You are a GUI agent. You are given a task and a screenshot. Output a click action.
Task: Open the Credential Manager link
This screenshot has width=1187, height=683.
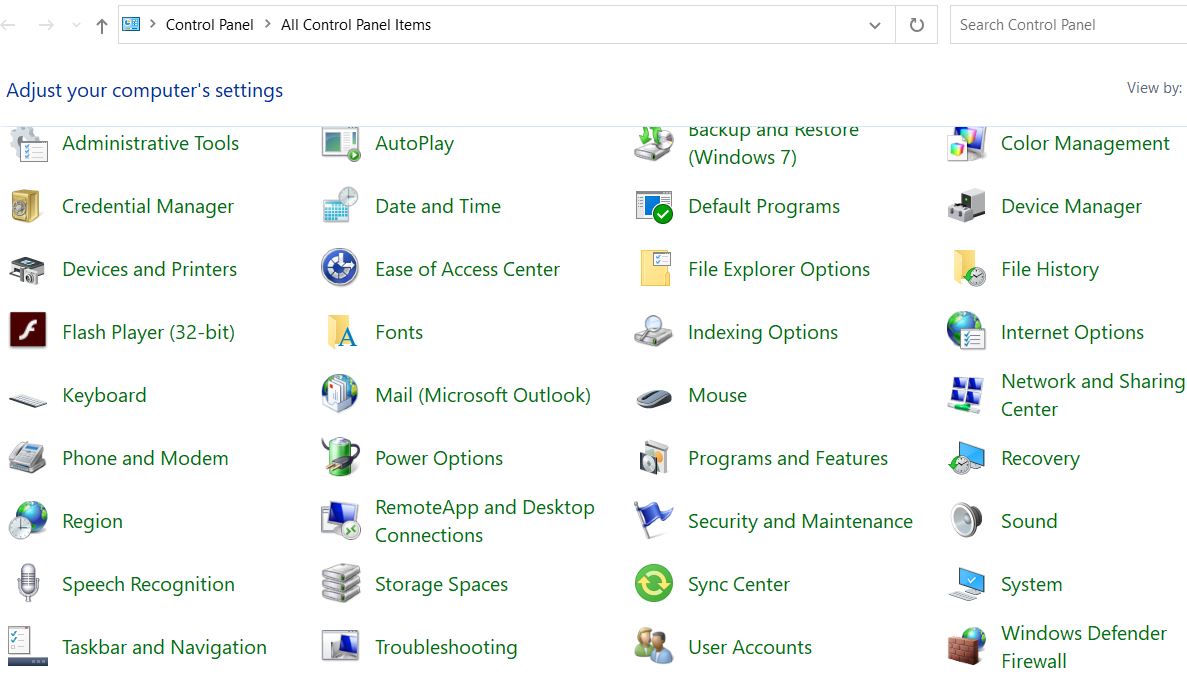point(148,207)
